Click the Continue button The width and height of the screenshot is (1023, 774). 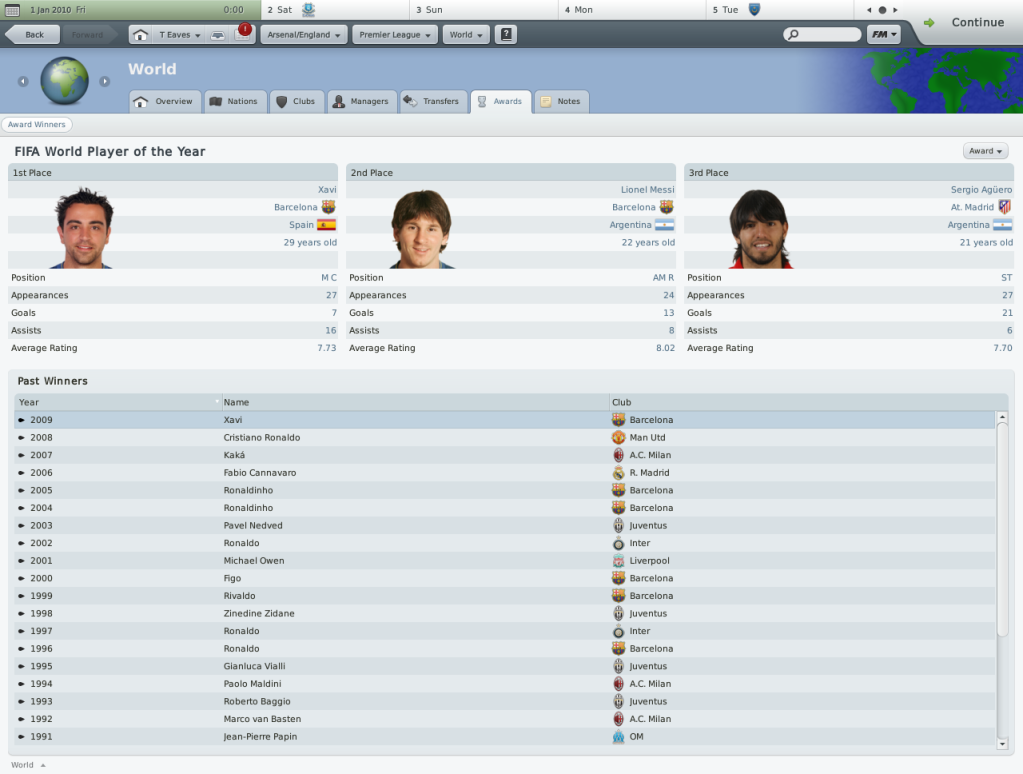point(966,22)
